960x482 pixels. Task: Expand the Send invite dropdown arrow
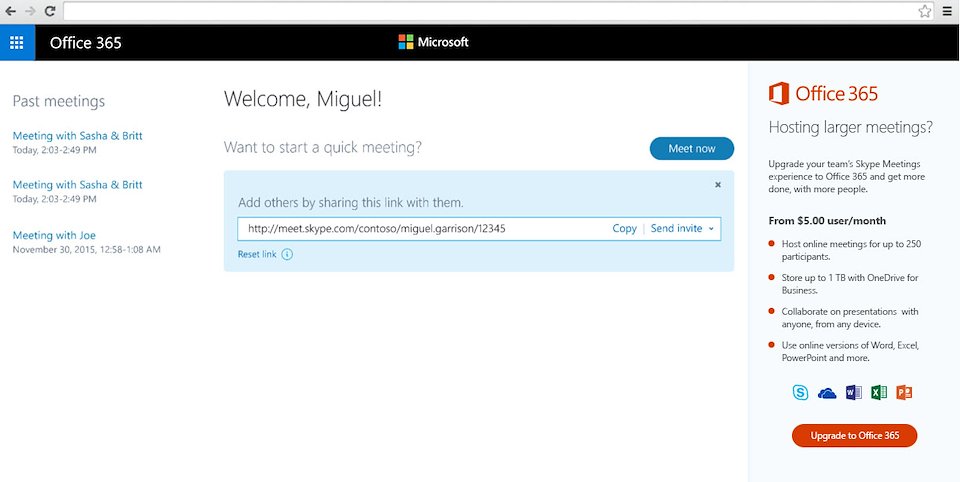click(x=711, y=228)
